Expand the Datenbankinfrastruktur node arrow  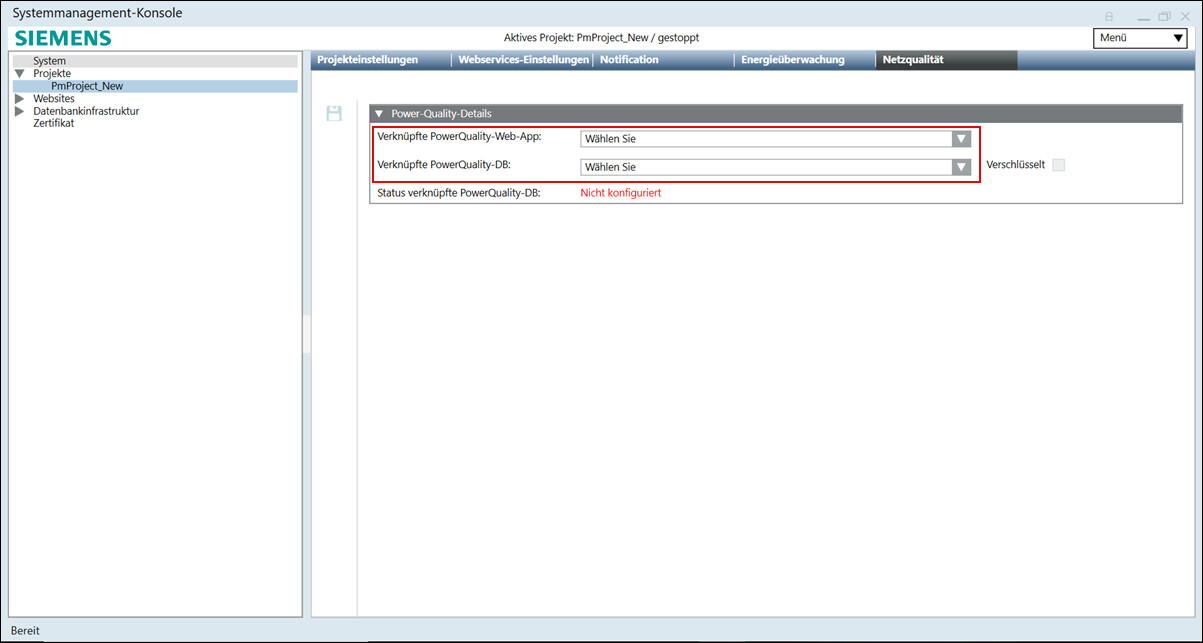point(19,111)
